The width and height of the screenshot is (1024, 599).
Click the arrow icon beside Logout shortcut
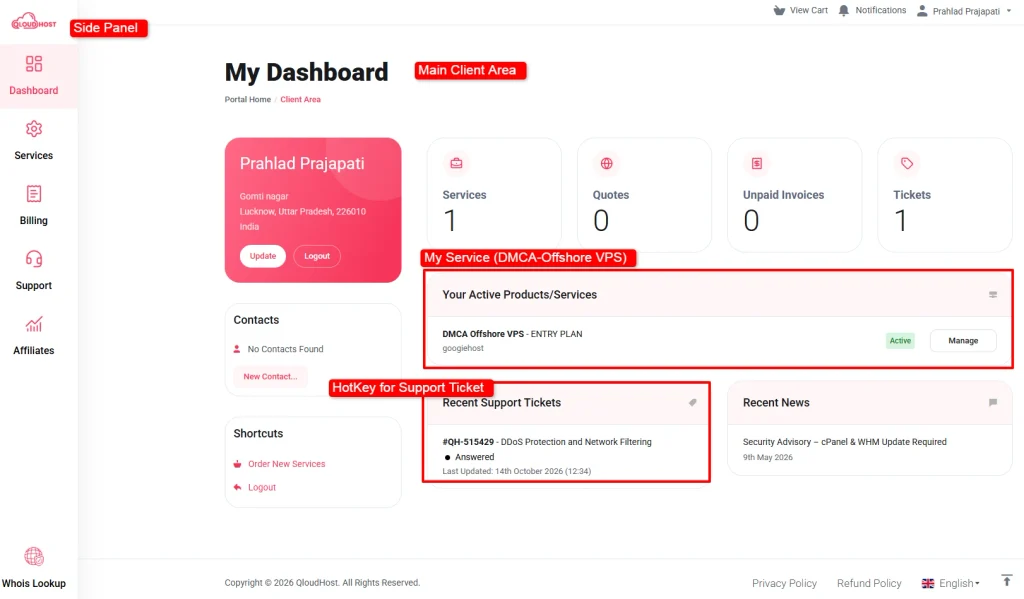[x=238, y=487]
